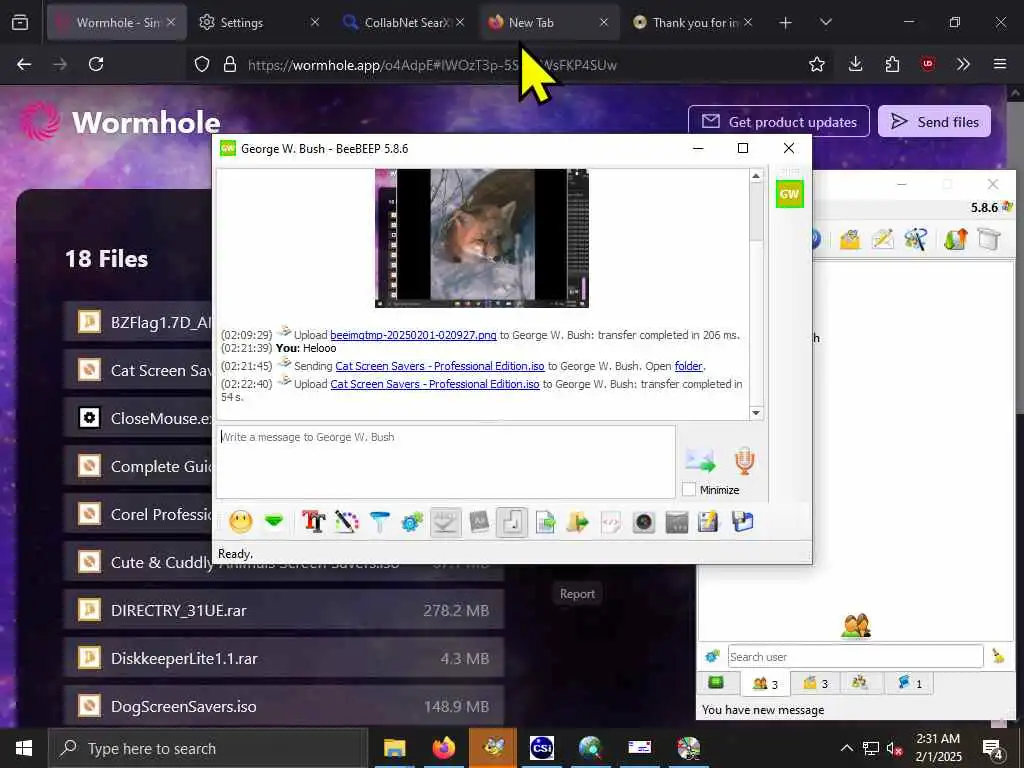Screen dimensions: 1024x768
Task: Click the code snippet icon in chat toolbar
Action: [x=611, y=522]
